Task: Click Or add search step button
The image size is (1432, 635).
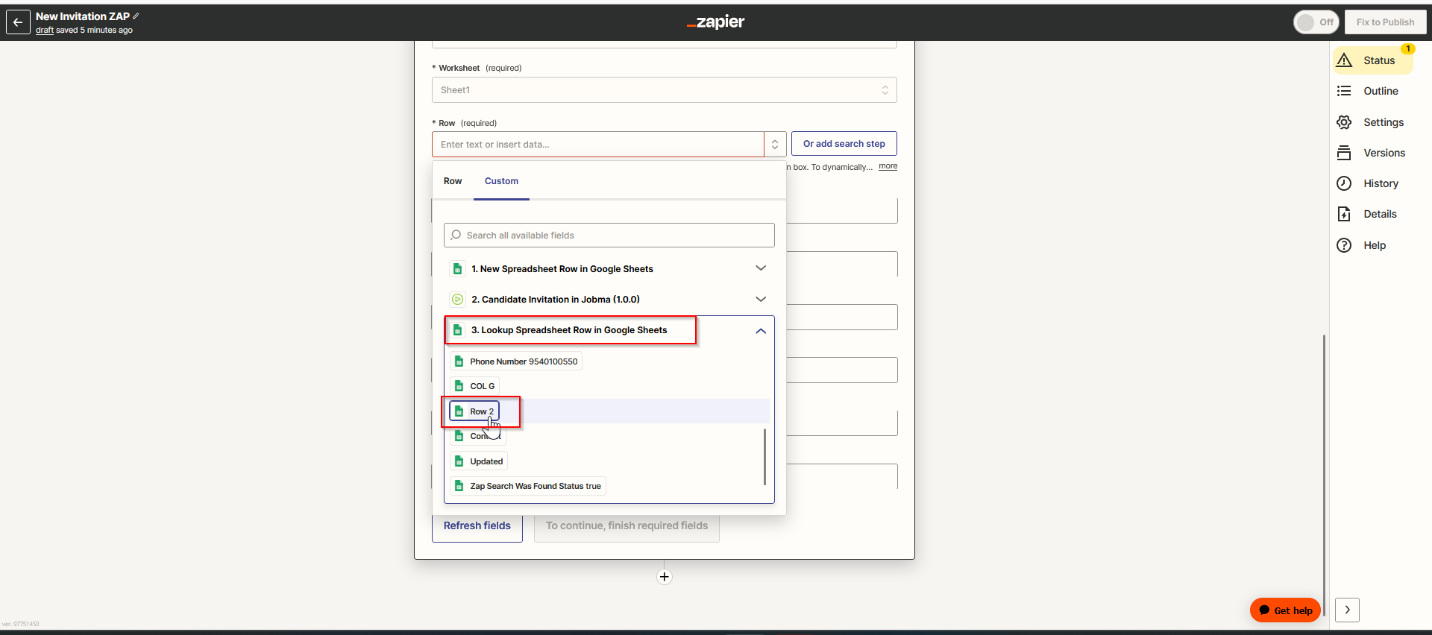Action: pyautogui.click(x=844, y=144)
